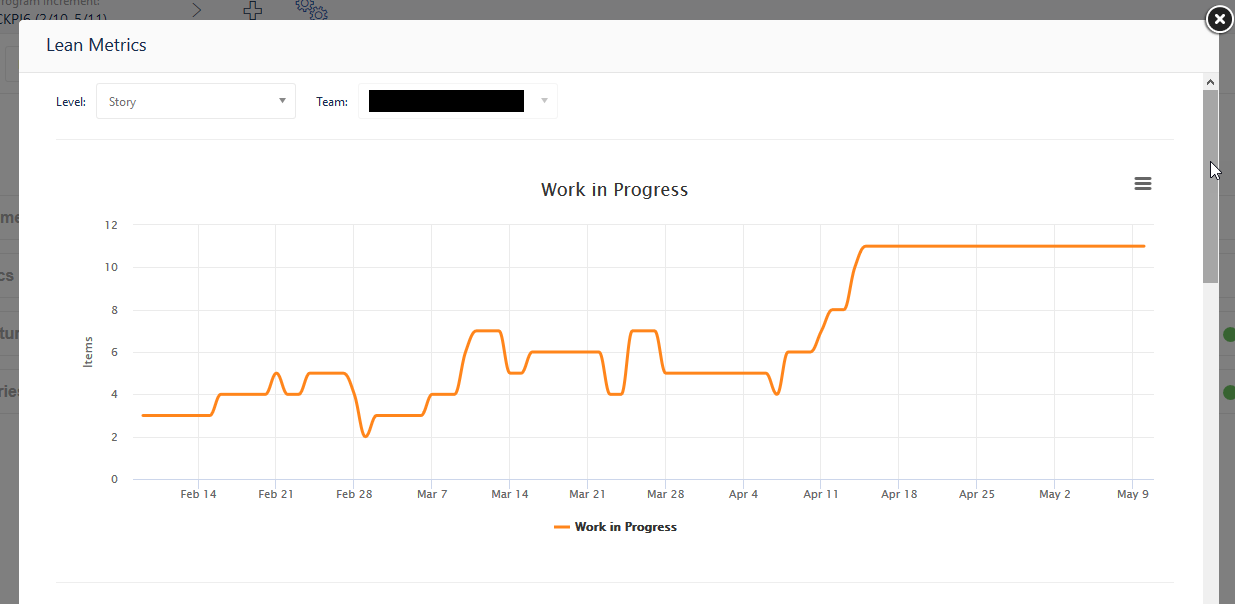The height and width of the screenshot is (604, 1235).
Task: Click the y-axis value 6
Action: coord(115,352)
